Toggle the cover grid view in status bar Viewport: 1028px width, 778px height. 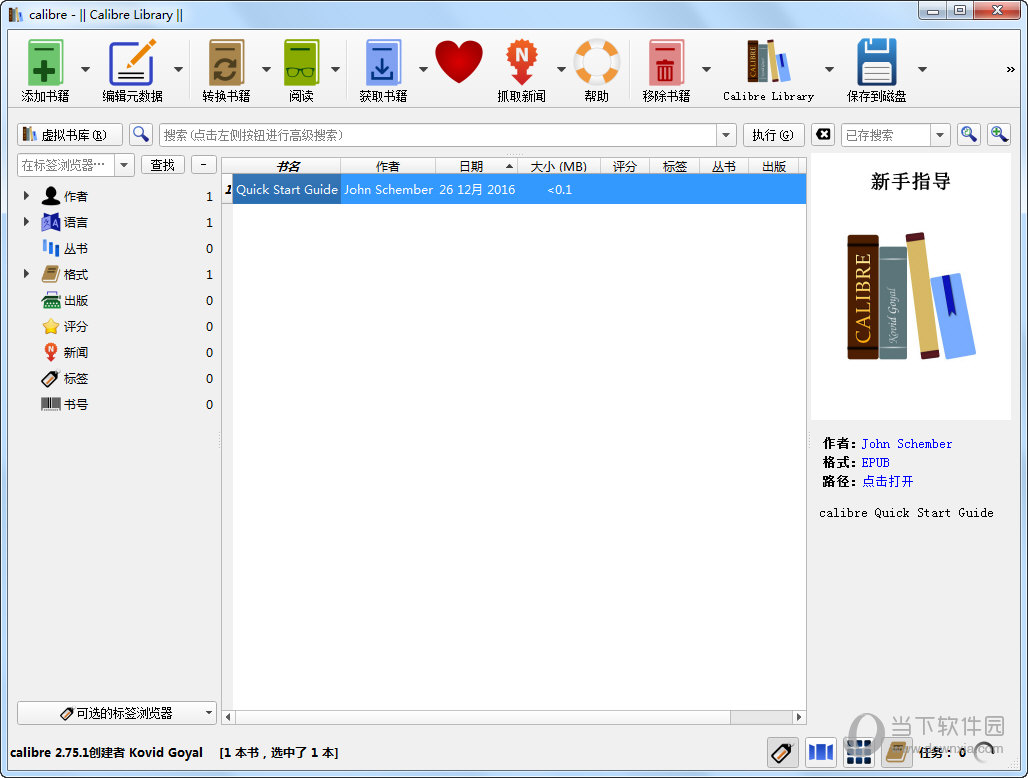click(858, 752)
